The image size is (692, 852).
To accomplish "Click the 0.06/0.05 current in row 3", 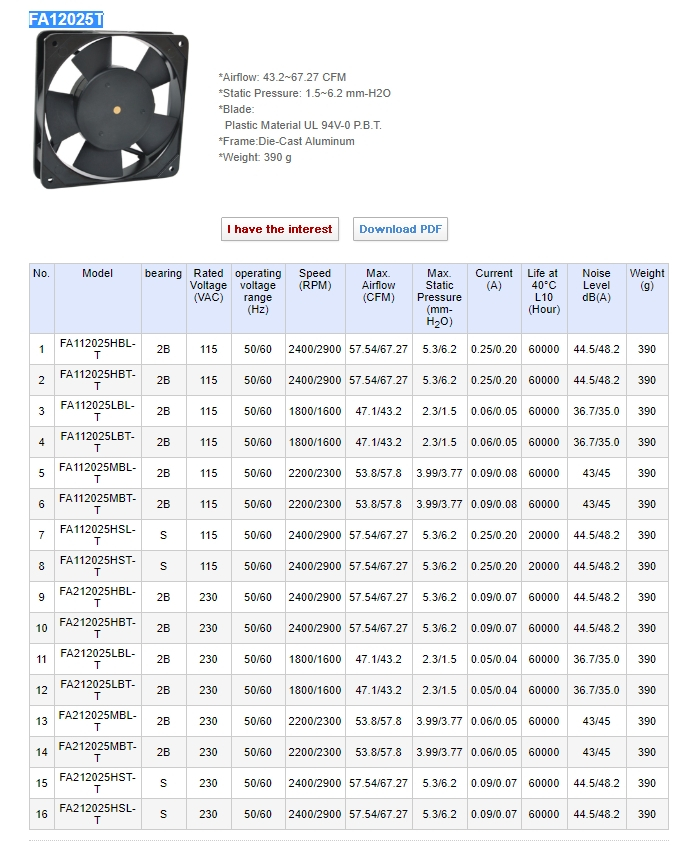I will tap(494, 411).
